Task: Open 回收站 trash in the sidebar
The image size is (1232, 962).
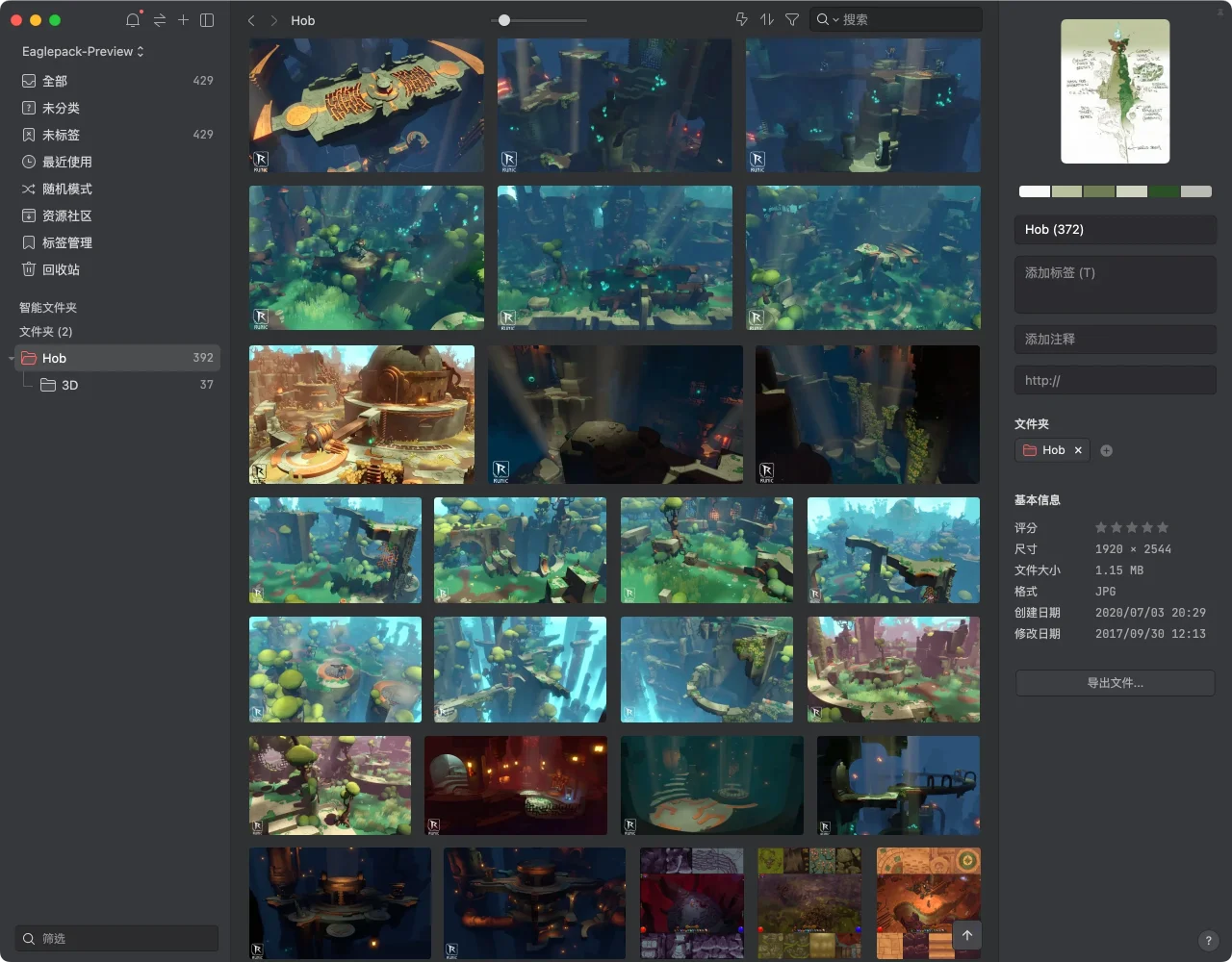Action: (115, 269)
